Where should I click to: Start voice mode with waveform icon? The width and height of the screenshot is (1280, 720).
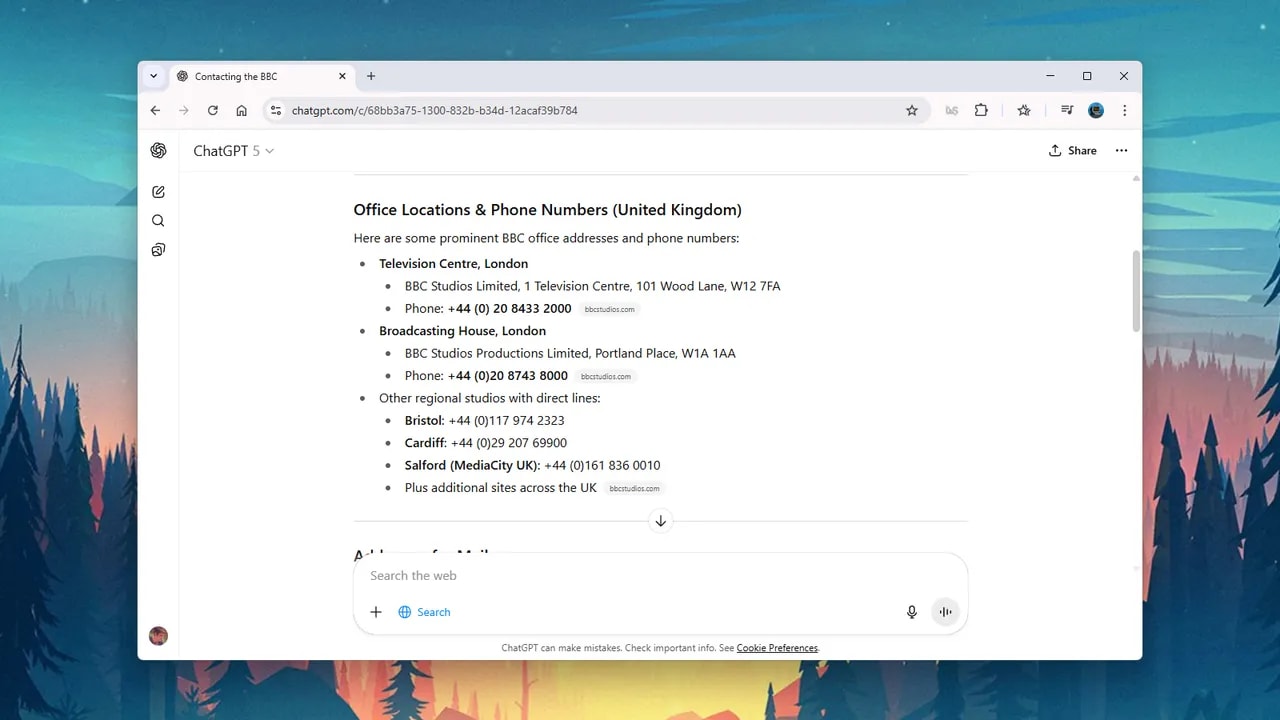(945, 612)
